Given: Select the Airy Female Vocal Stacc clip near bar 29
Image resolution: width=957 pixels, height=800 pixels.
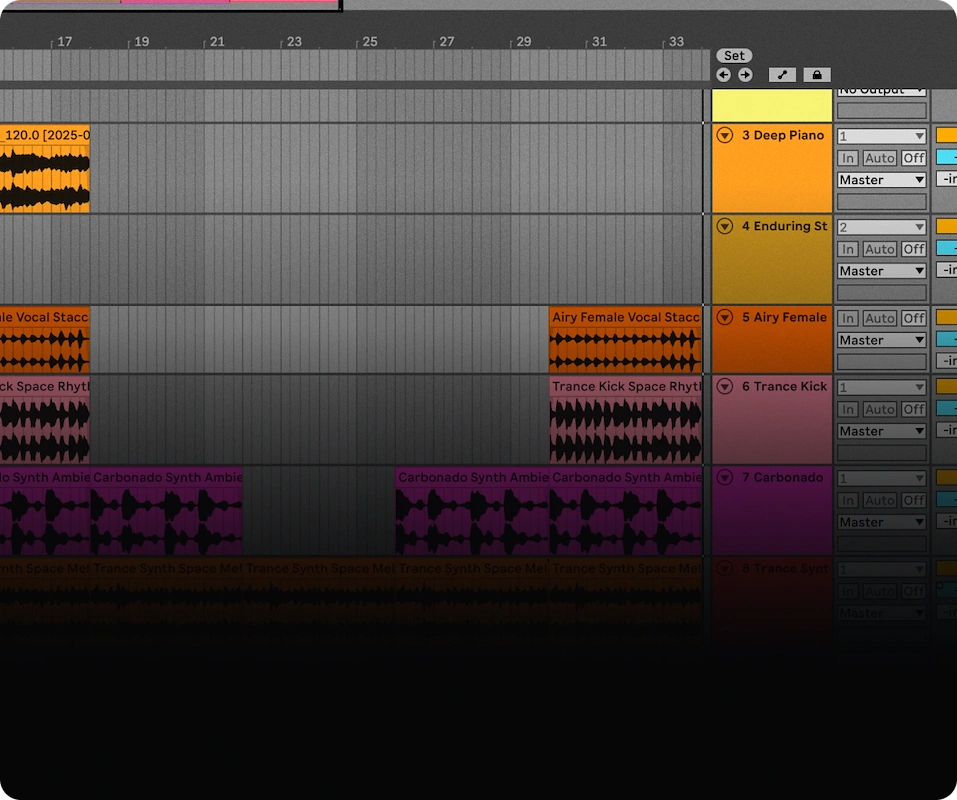Looking at the screenshot, I should pyautogui.click(x=625, y=340).
